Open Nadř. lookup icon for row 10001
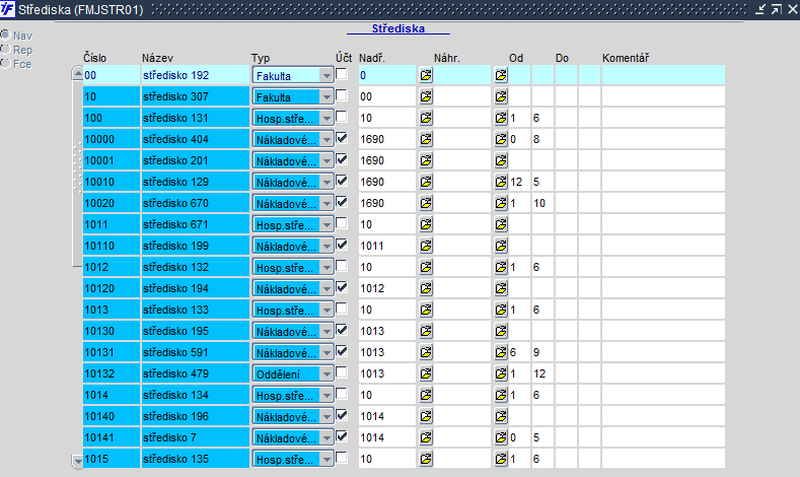This screenshot has height=477, width=800. click(426, 161)
